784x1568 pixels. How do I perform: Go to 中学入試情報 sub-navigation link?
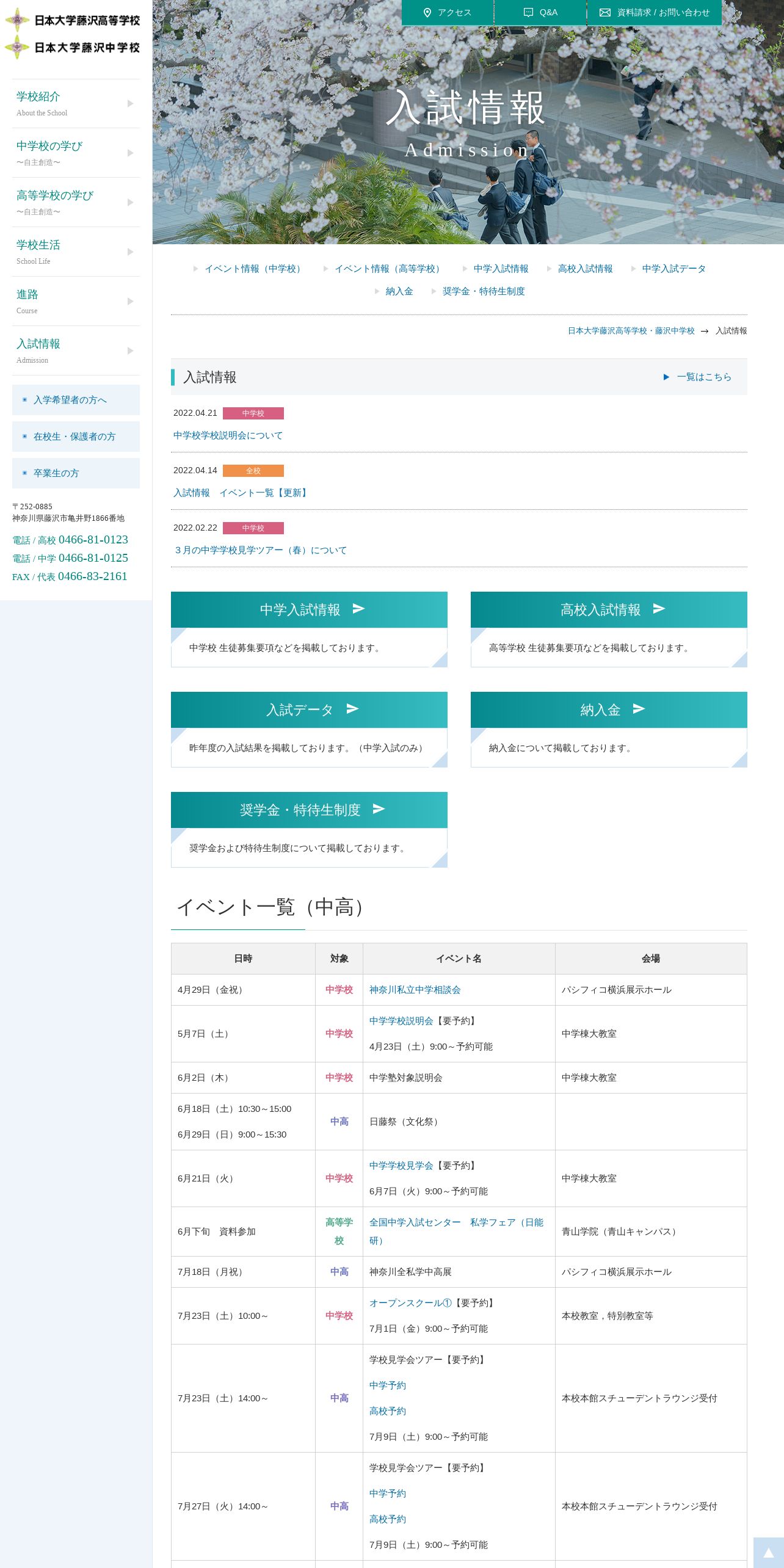coord(501,269)
